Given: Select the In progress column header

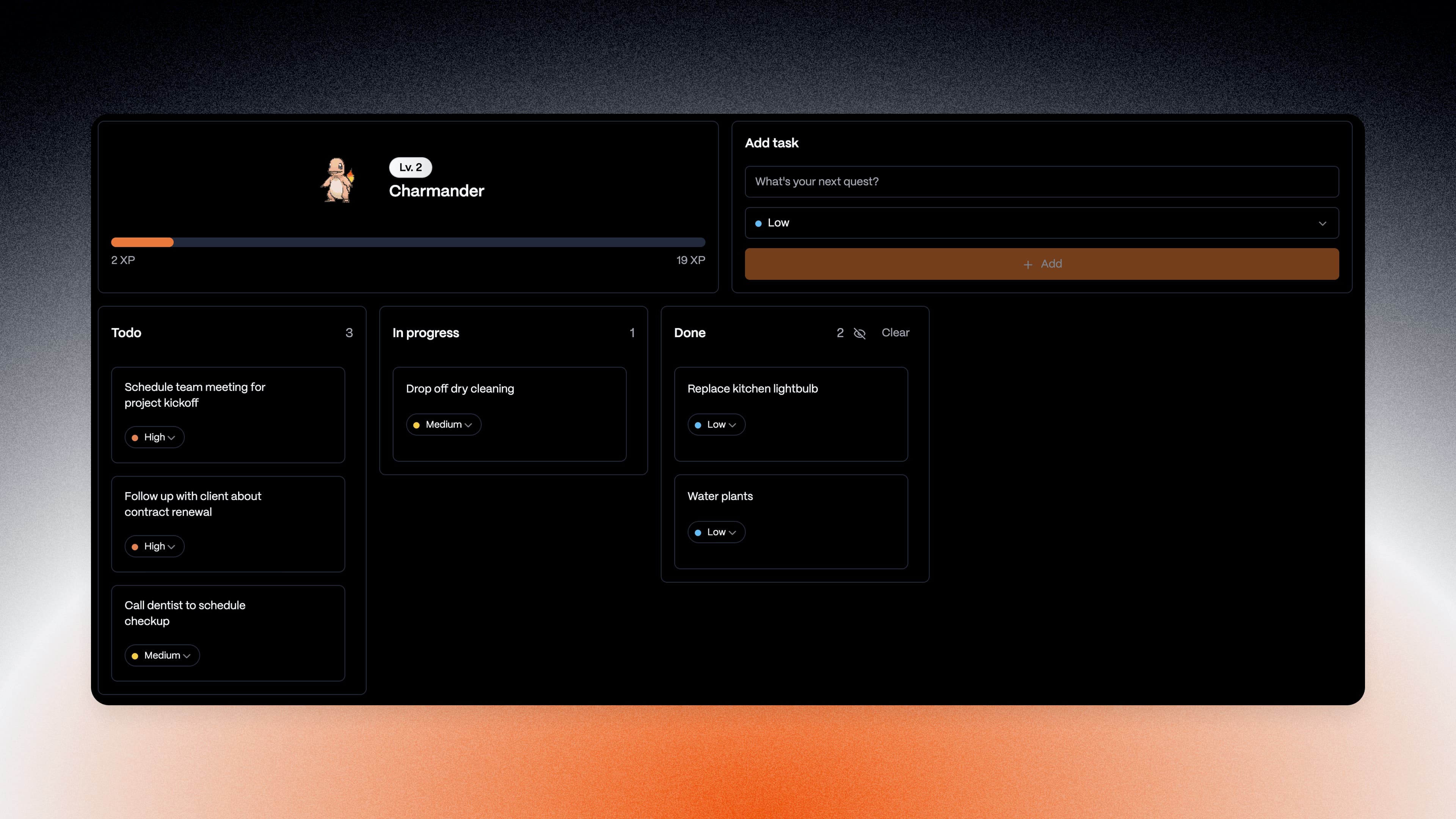Looking at the screenshot, I should 425,333.
